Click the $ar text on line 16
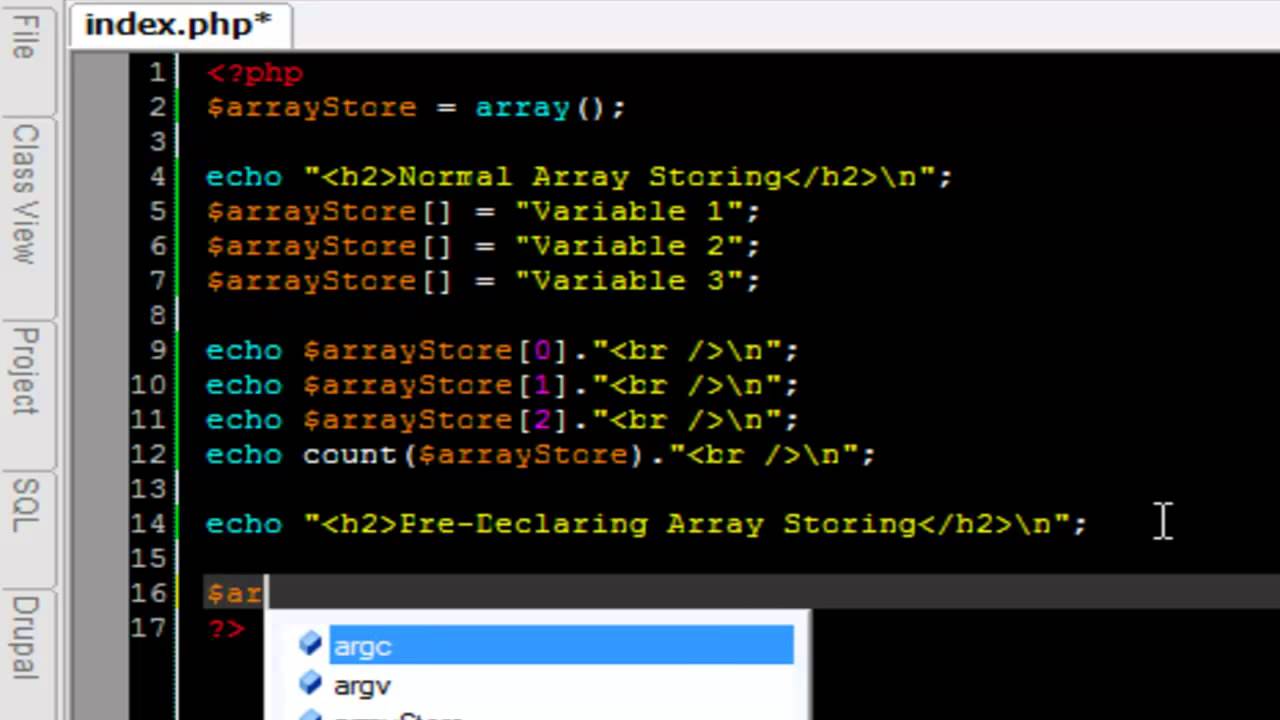Image resolution: width=1280 pixels, height=720 pixels. [234, 594]
